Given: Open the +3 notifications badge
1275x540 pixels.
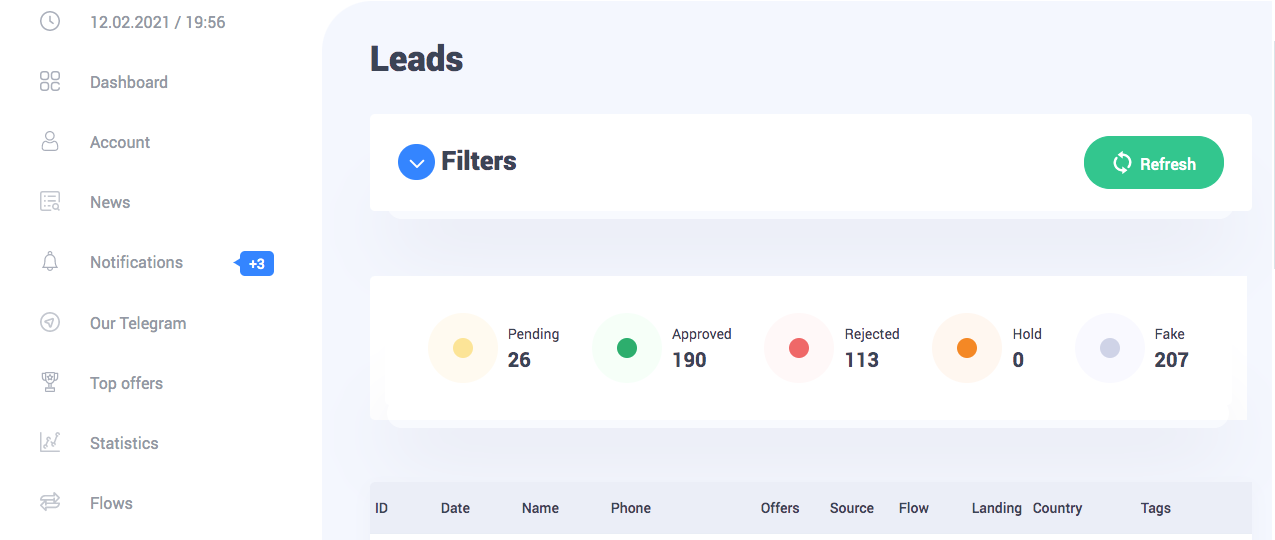Looking at the screenshot, I should click(x=256, y=264).
